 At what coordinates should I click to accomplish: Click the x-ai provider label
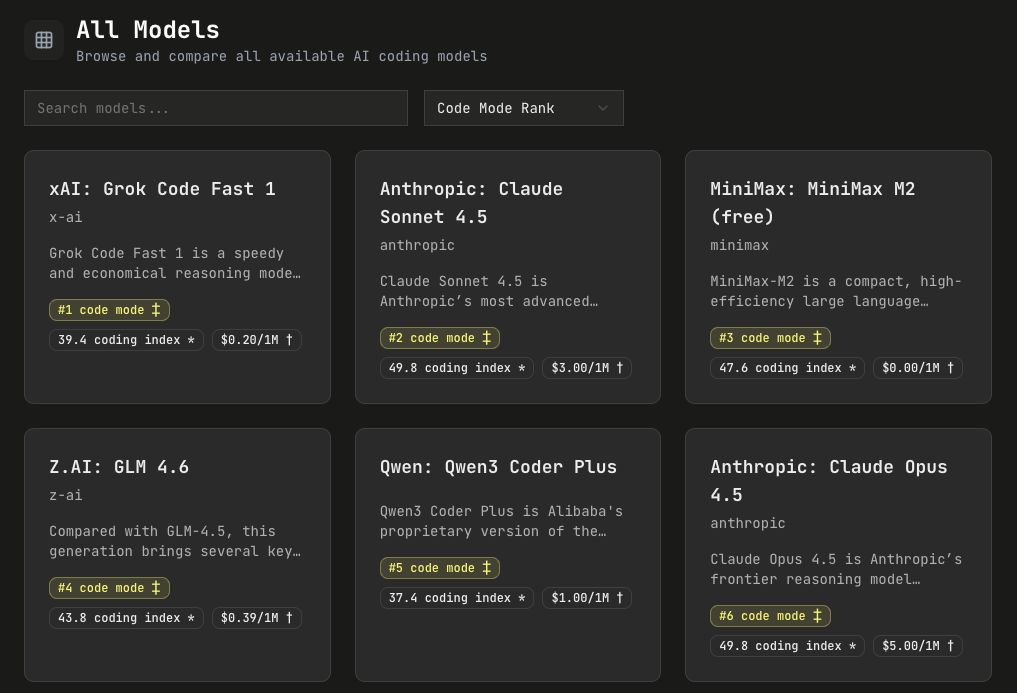(x=66, y=217)
